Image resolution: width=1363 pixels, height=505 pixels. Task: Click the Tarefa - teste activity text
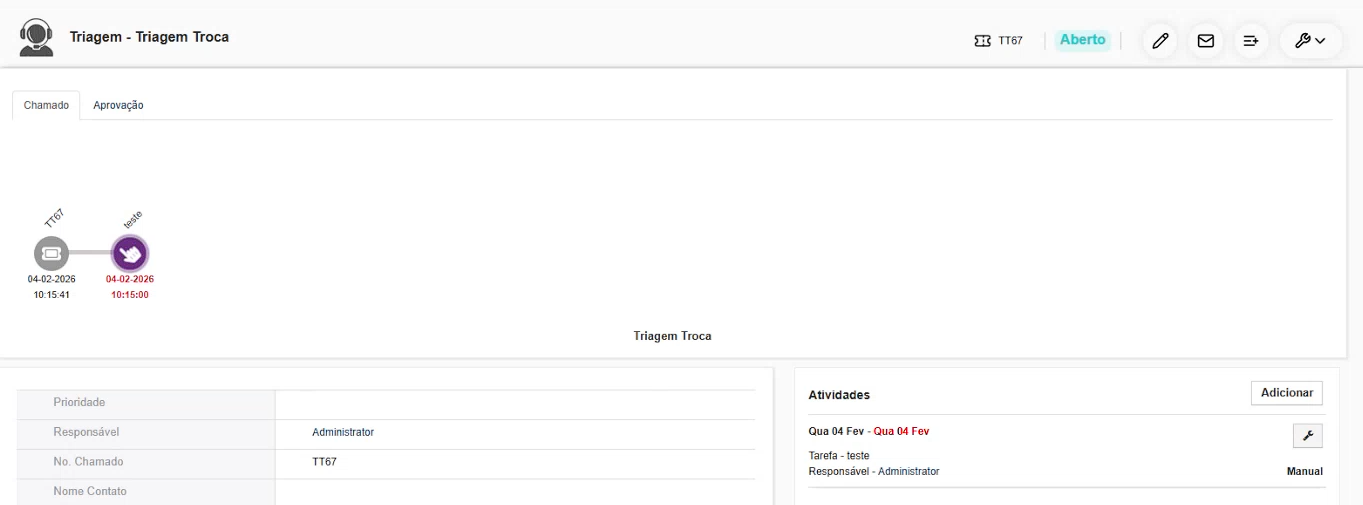click(838, 456)
